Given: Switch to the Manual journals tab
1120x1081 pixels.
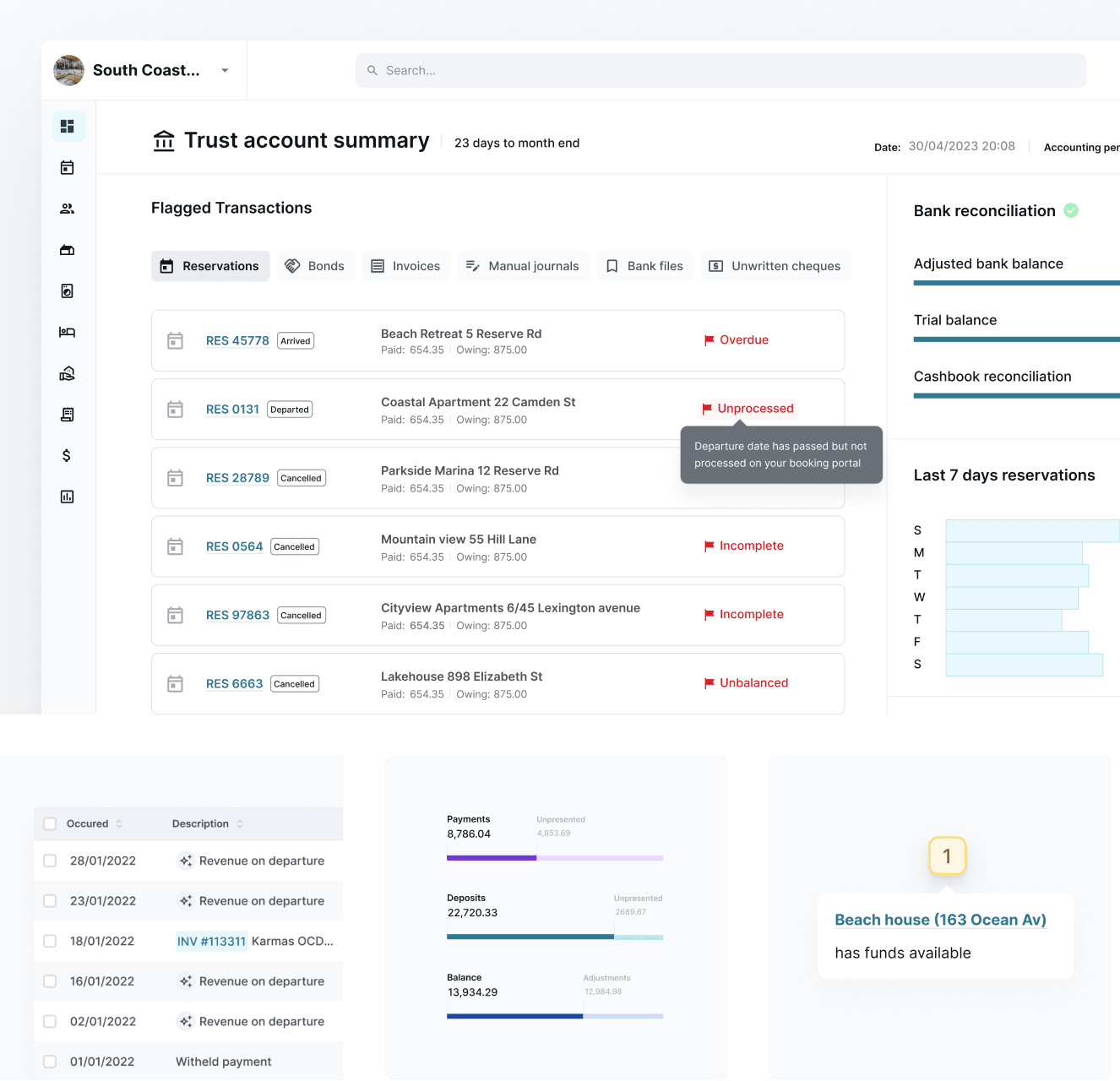Looking at the screenshot, I should pyautogui.click(x=523, y=266).
